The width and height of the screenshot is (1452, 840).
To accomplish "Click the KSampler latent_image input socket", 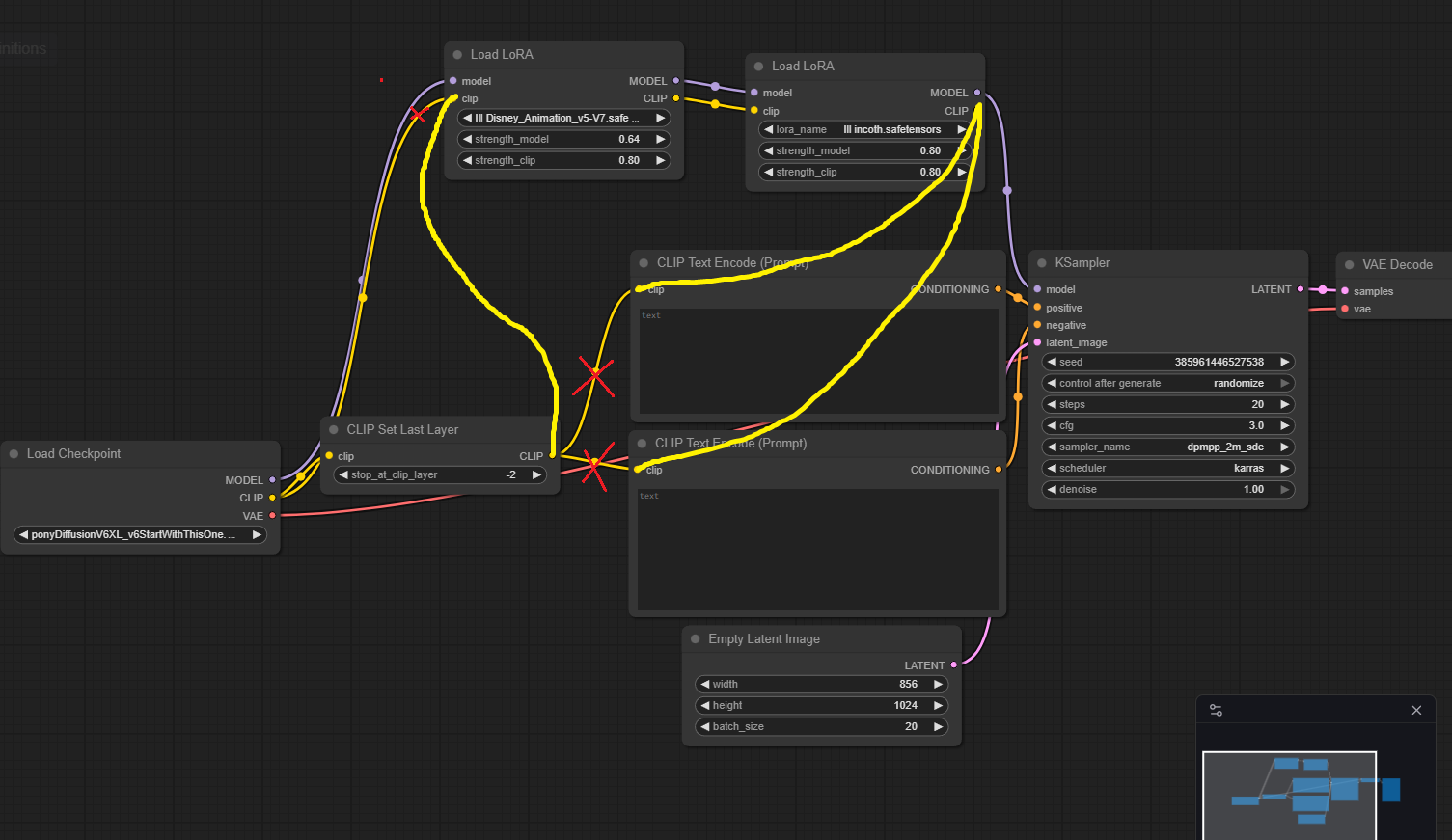I will 1037,342.
